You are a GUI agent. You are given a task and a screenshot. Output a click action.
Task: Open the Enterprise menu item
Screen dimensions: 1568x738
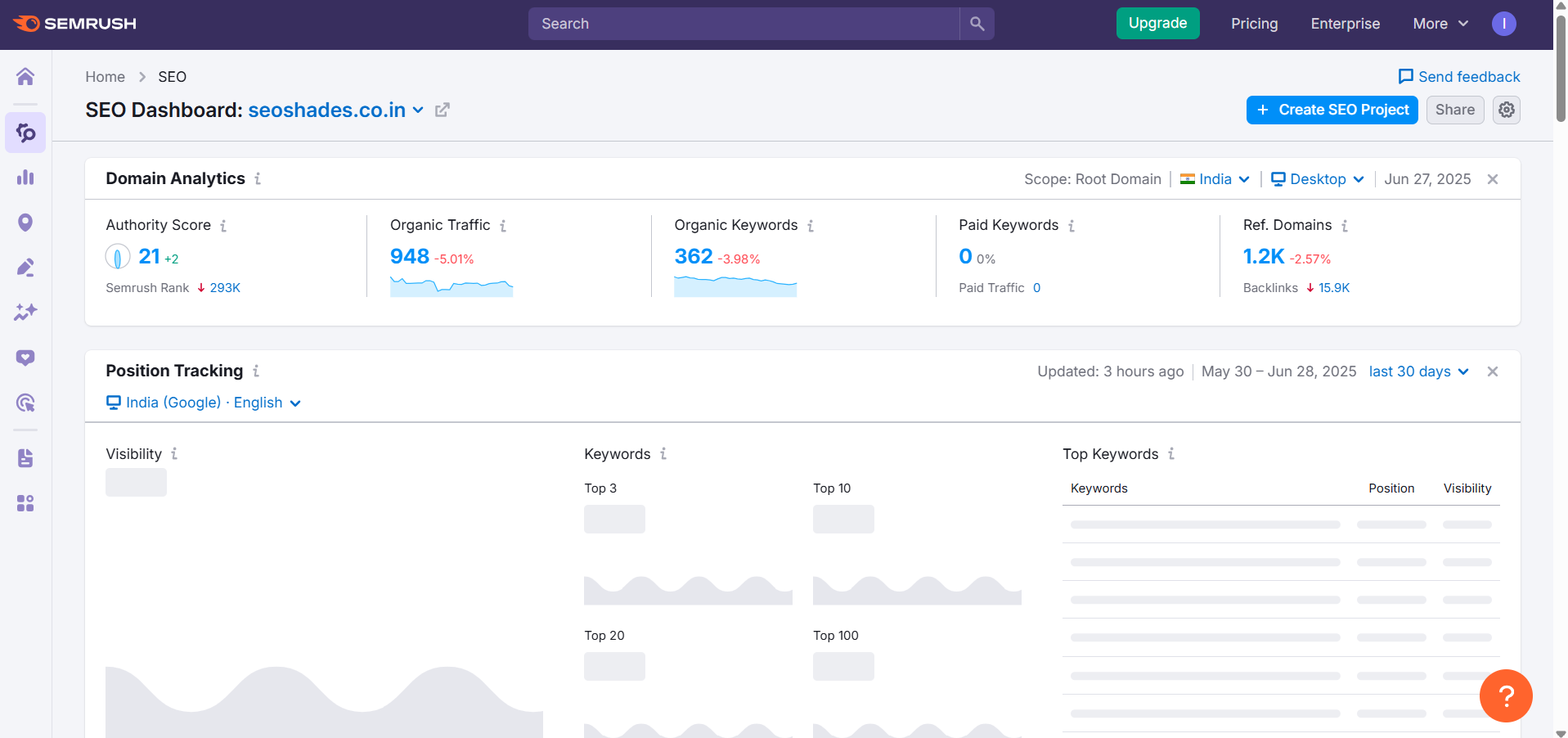[x=1345, y=24]
